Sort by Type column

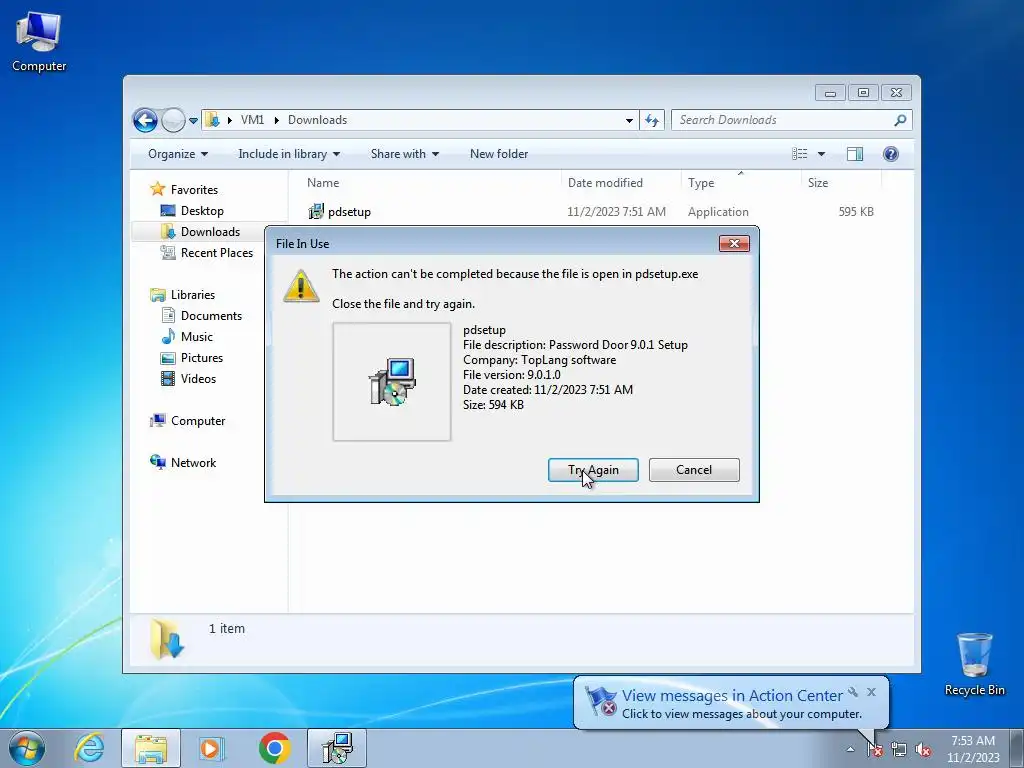pyautogui.click(x=741, y=183)
